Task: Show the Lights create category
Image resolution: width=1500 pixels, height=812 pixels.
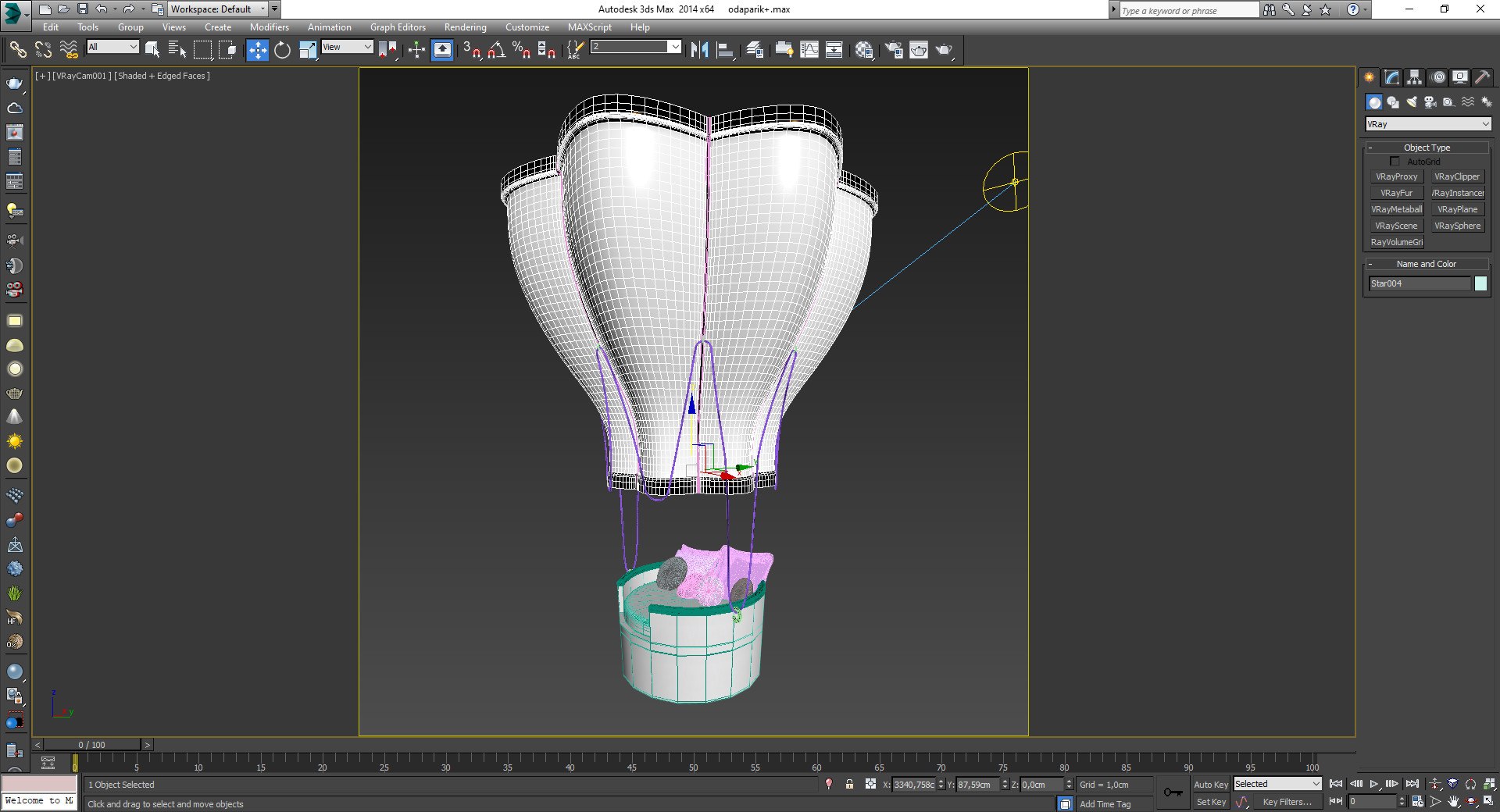Action: coord(1412,102)
